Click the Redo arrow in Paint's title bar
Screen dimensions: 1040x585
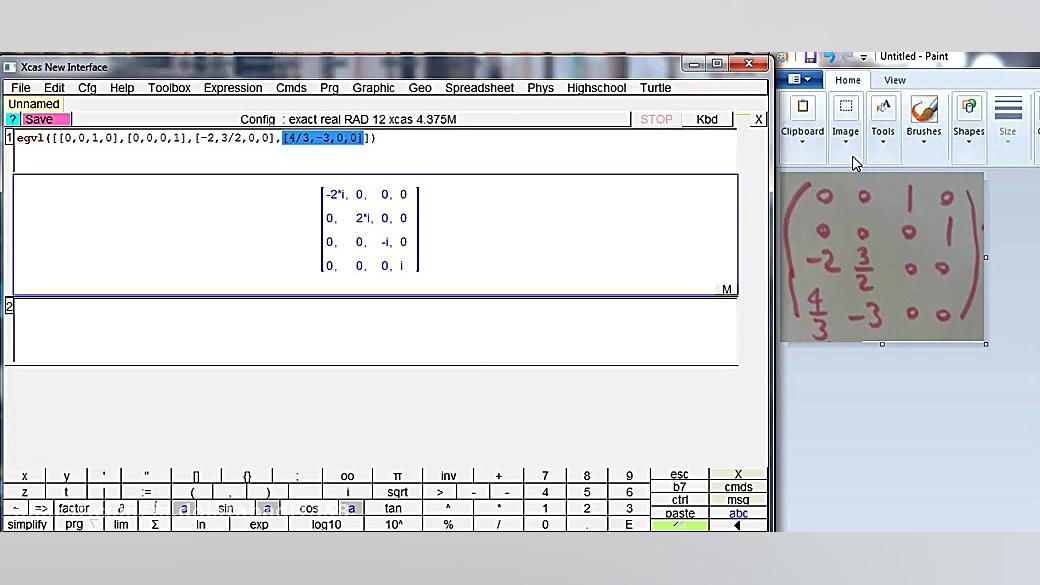click(x=846, y=58)
